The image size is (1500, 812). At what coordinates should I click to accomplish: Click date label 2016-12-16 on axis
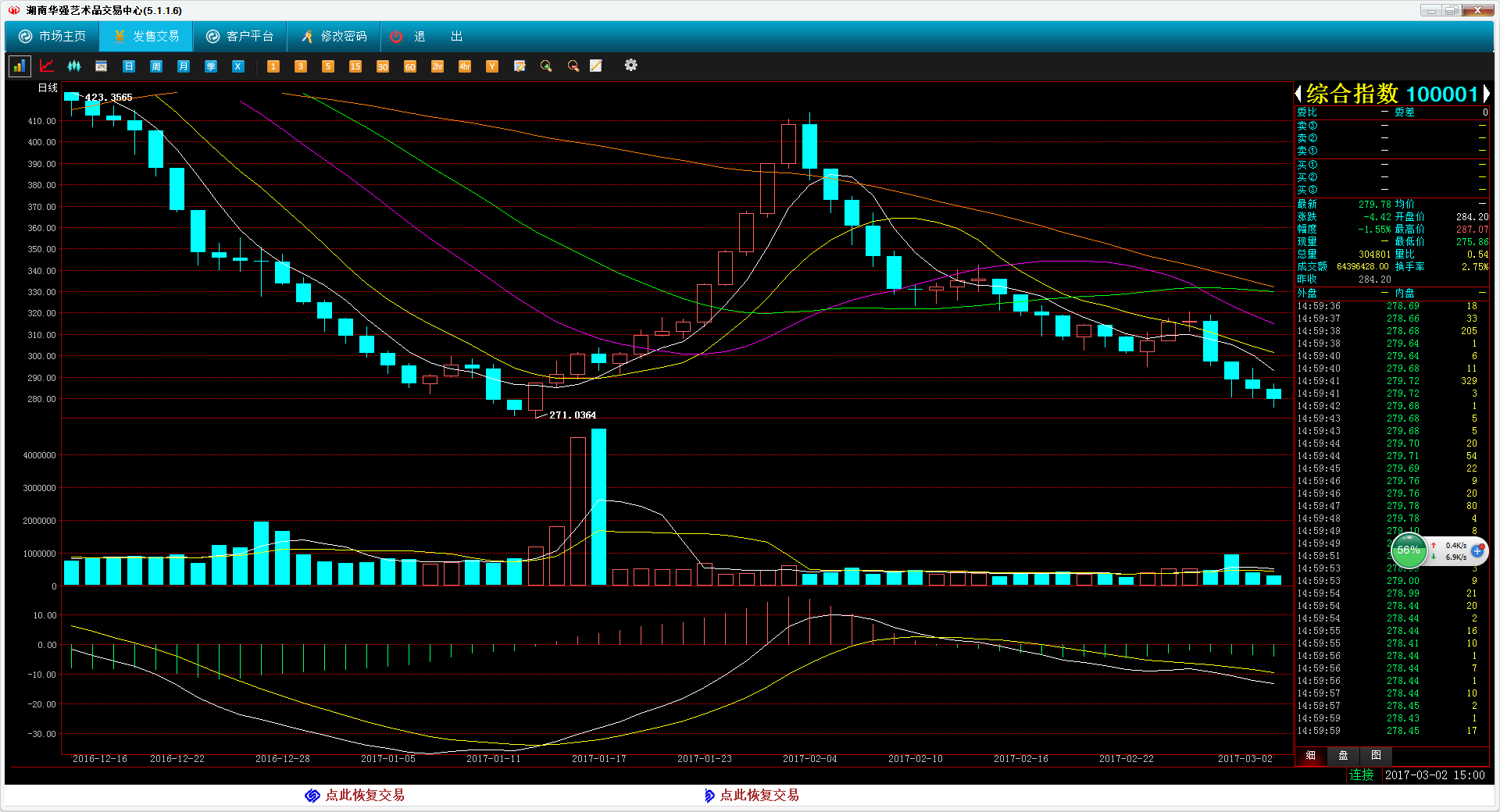[100, 759]
